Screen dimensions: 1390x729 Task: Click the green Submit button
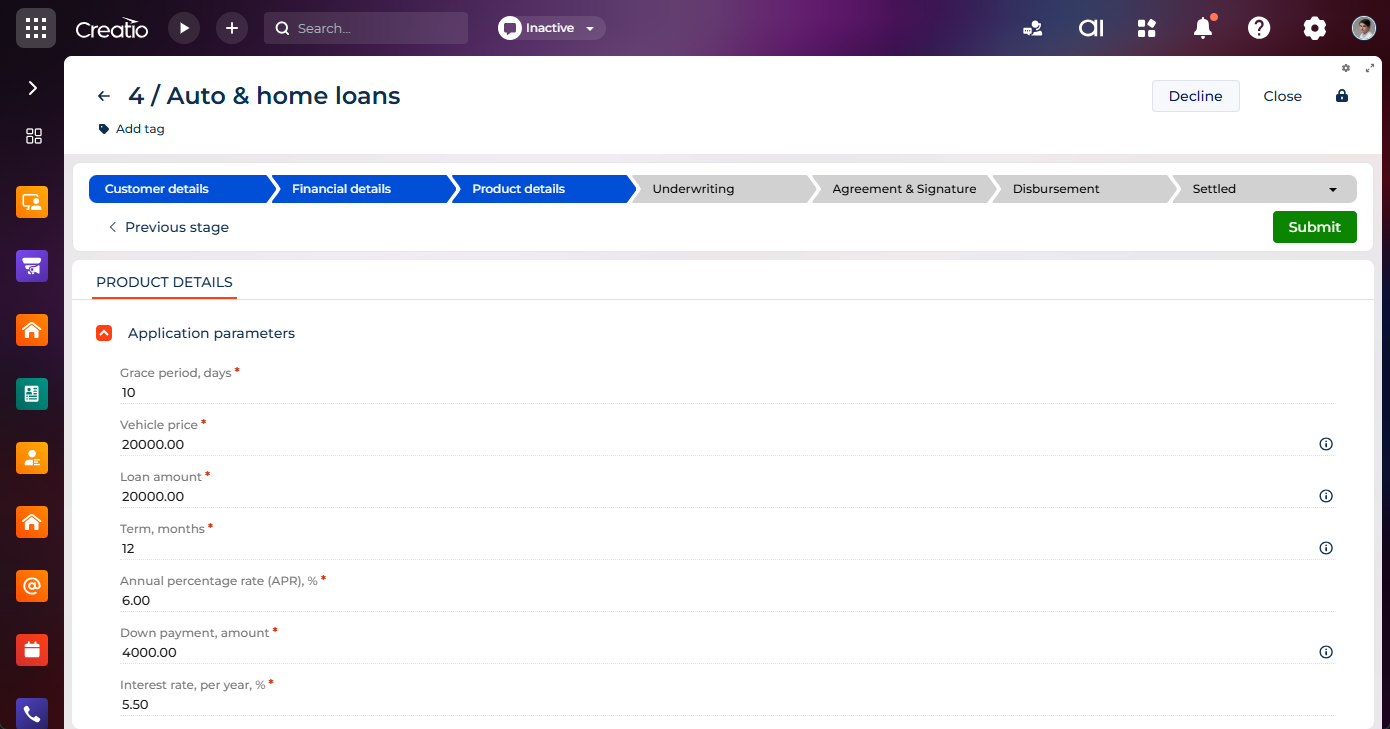tap(1314, 227)
